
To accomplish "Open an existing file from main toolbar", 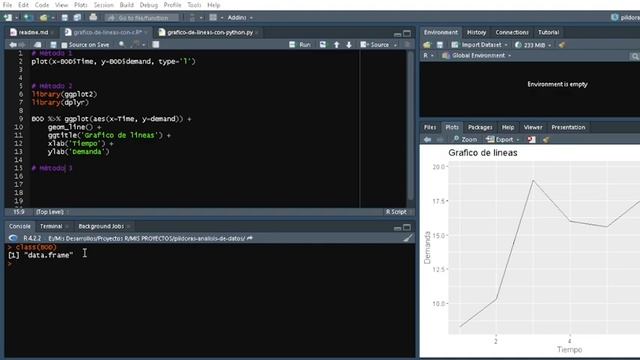I will [44, 18].
